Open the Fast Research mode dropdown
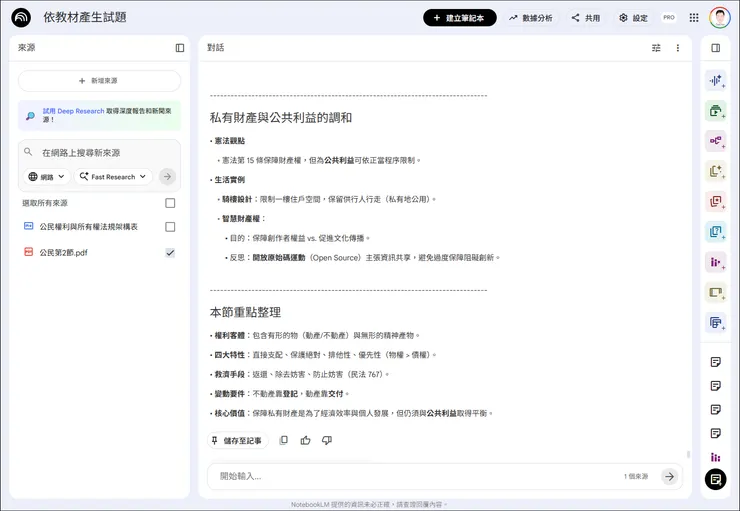 (113, 176)
